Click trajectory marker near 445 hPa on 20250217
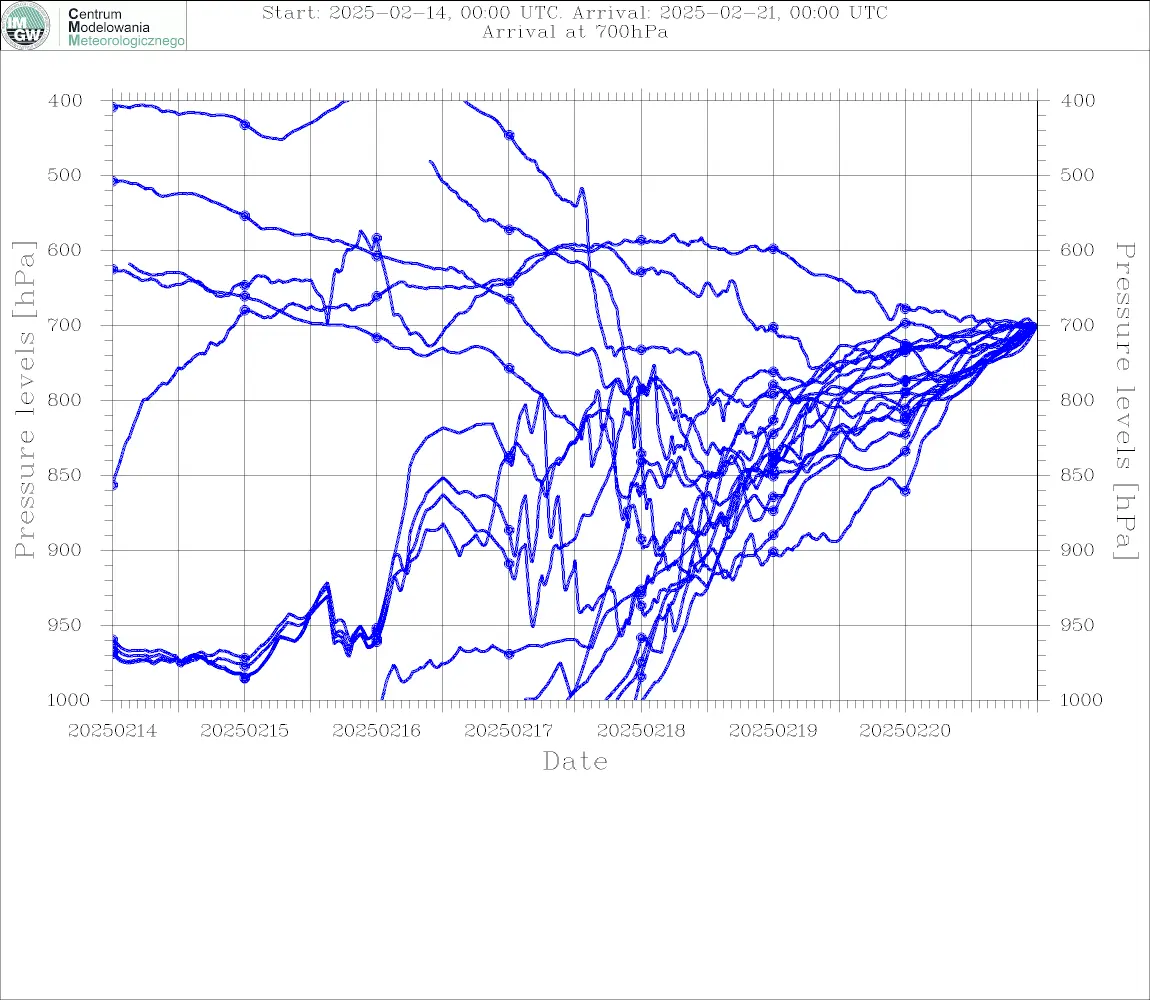 [509, 136]
